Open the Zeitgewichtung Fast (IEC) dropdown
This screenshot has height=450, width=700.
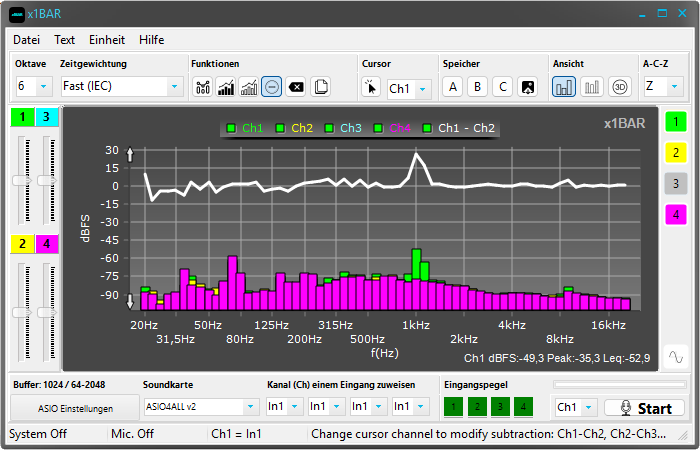pos(122,86)
